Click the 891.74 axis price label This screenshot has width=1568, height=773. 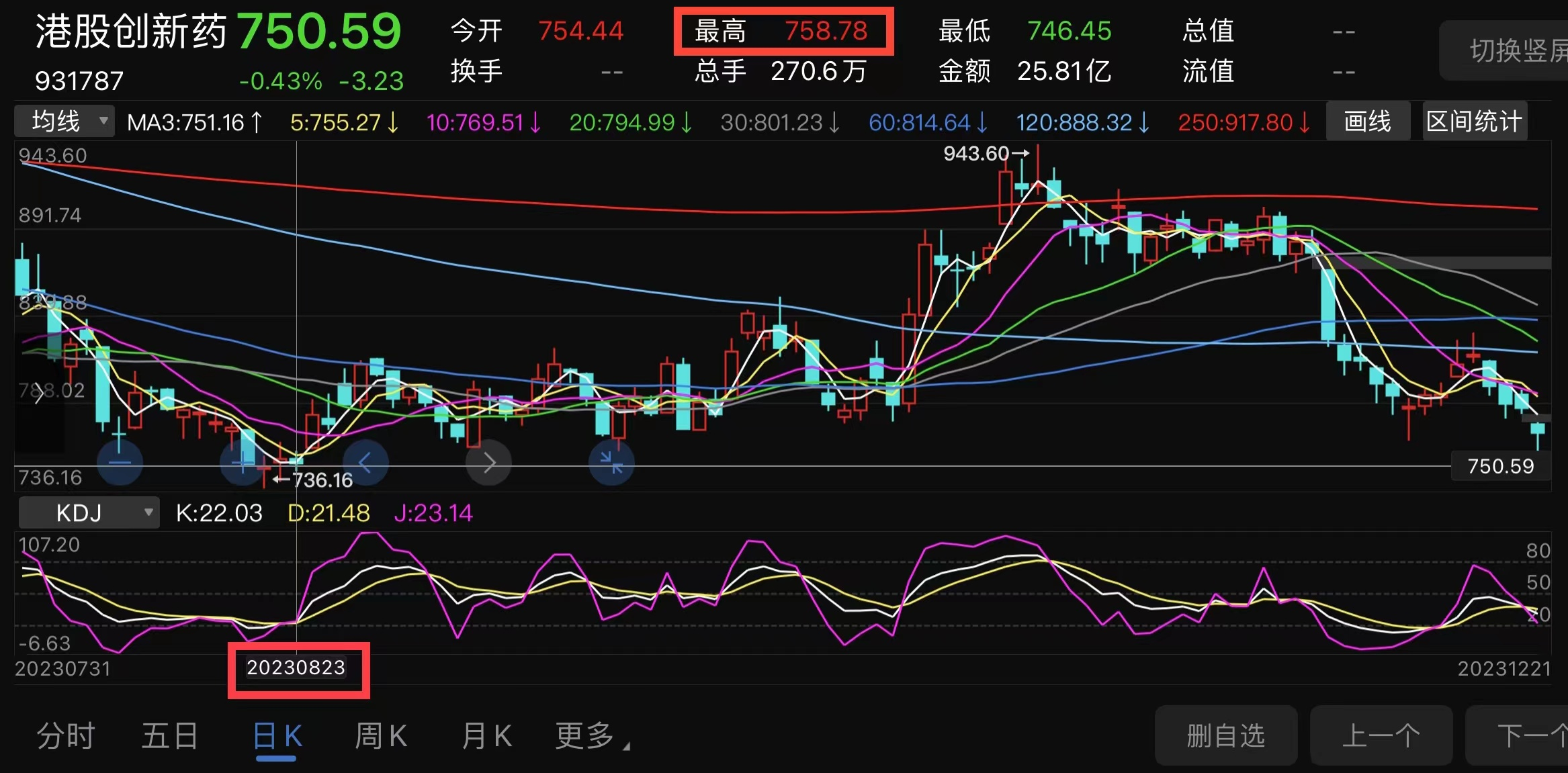pos(50,216)
